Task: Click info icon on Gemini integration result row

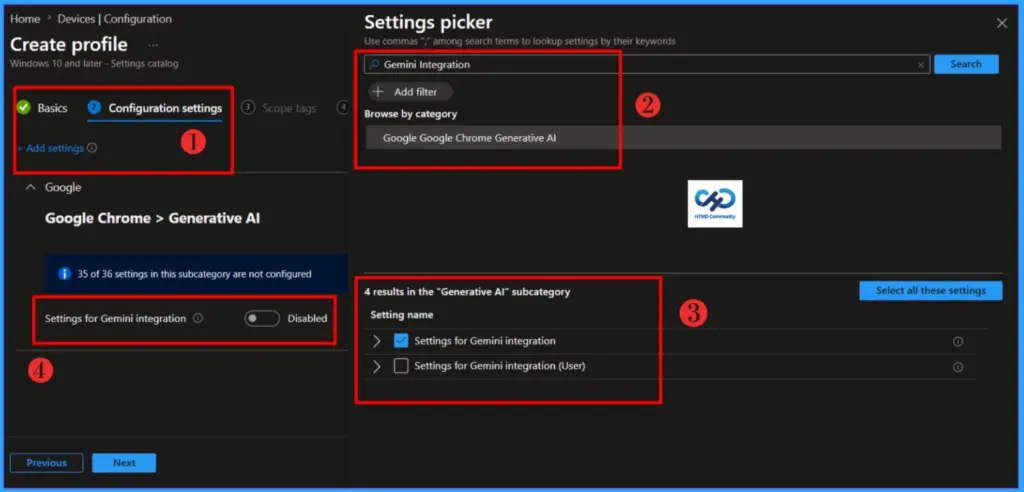Action: (958, 341)
